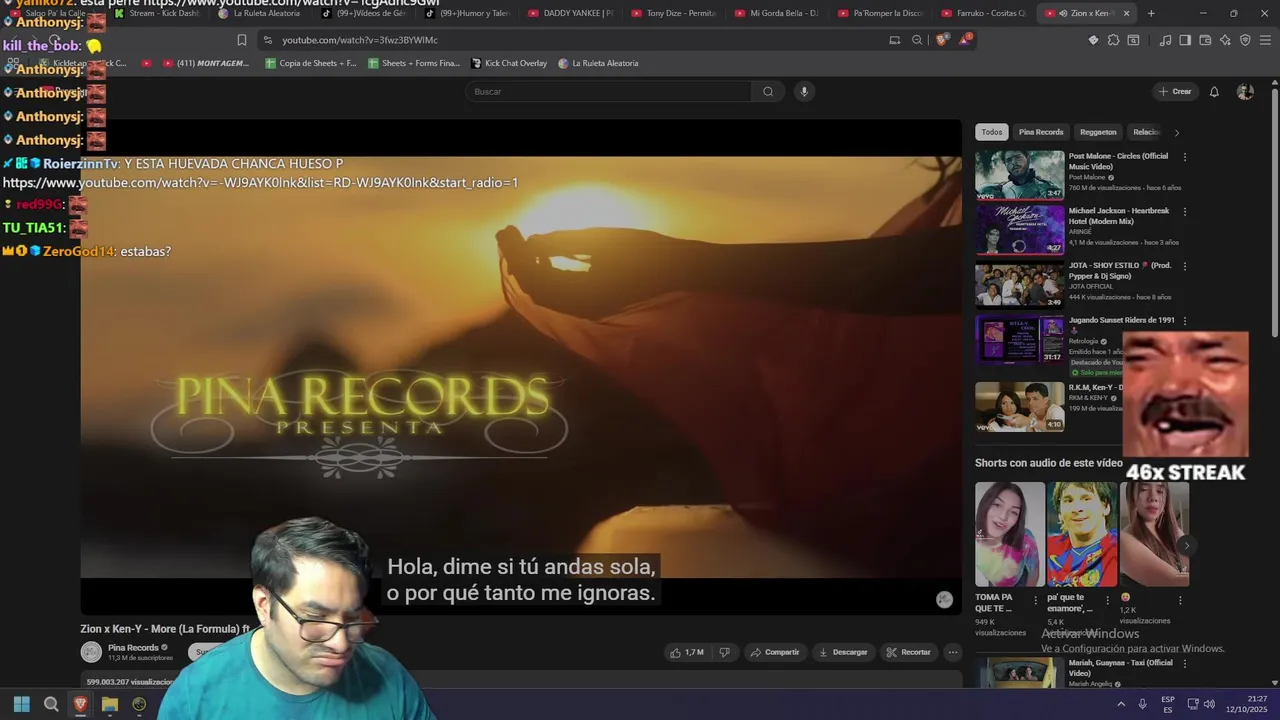This screenshot has height=720, width=1280.
Task: Click the Compartir share button
Action: (x=775, y=652)
